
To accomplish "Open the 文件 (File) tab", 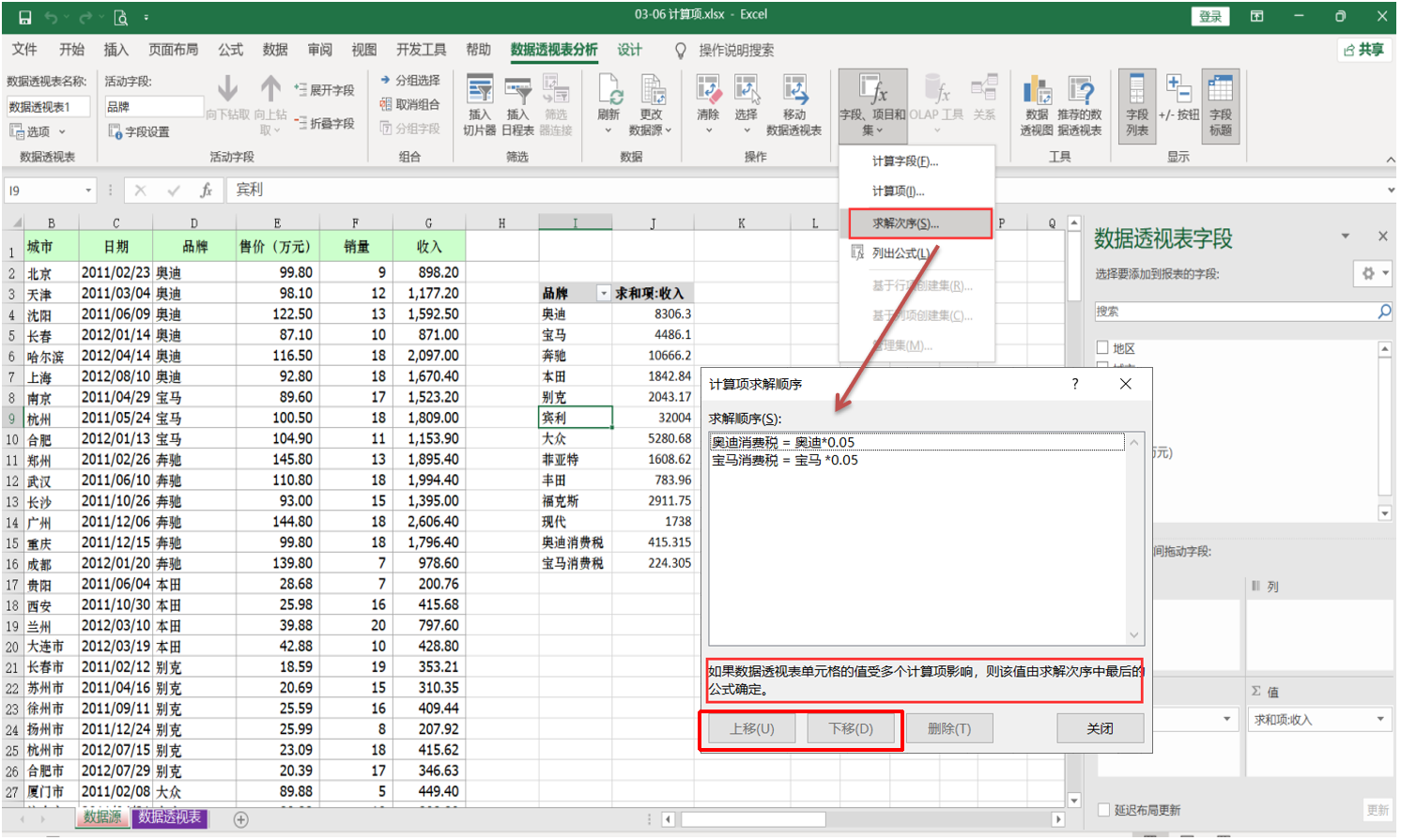I will (24, 50).
